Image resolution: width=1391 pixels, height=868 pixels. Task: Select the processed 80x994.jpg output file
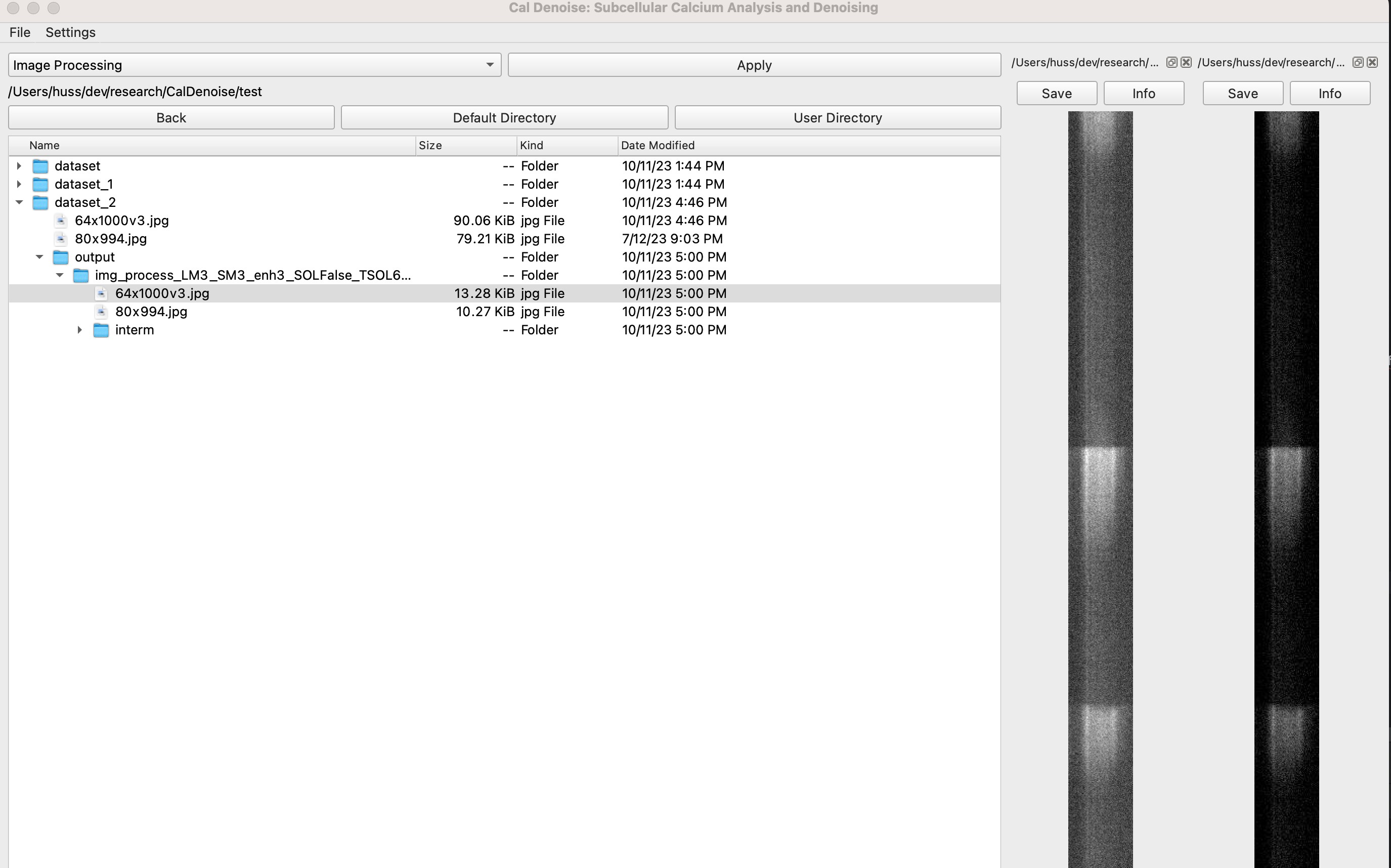pos(151,312)
